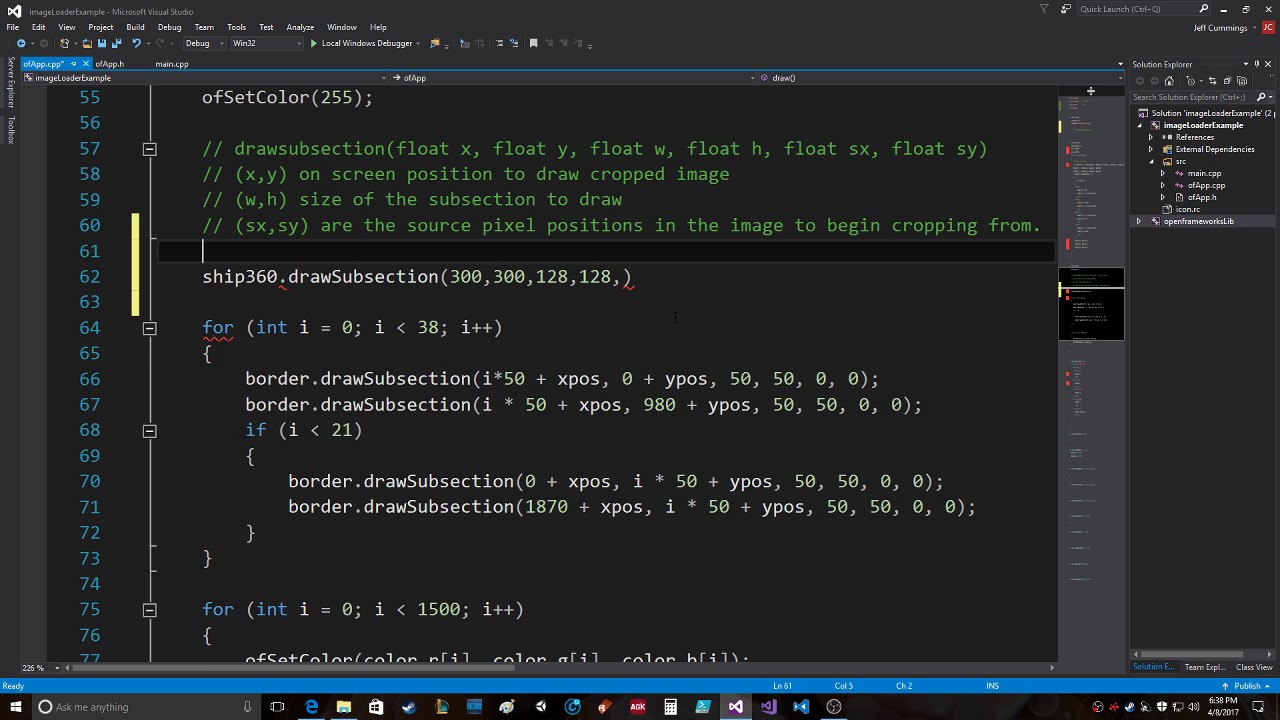Open the Win32 platform dropdown

click(267, 43)
